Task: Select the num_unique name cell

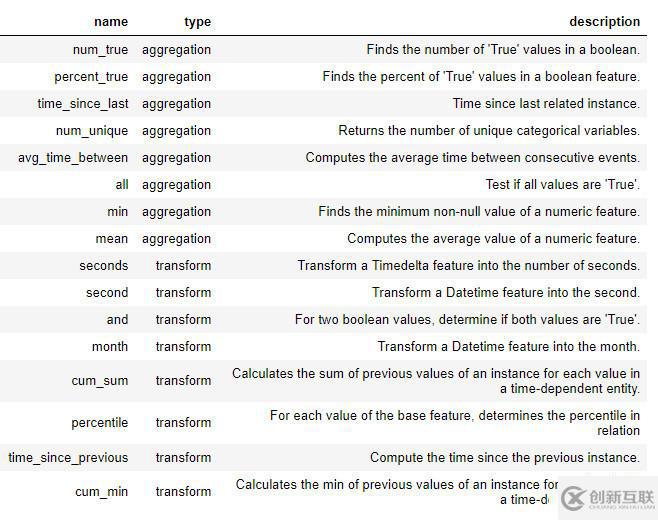Action: click(92, 130)
